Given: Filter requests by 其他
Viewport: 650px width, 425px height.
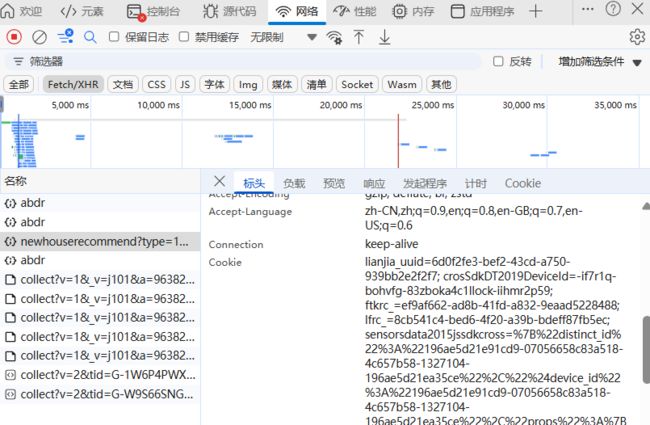Looking at the screenshot, I should [x=441, y=85].
